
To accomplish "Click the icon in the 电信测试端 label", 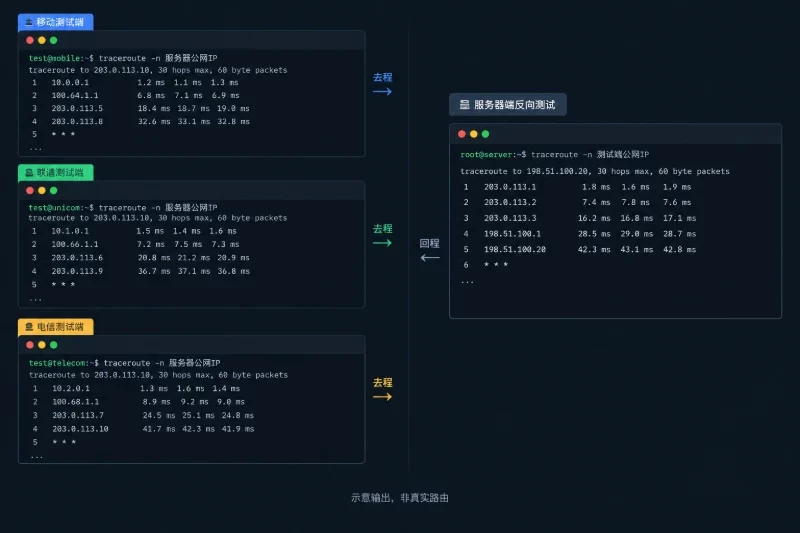I will (29, 327).
